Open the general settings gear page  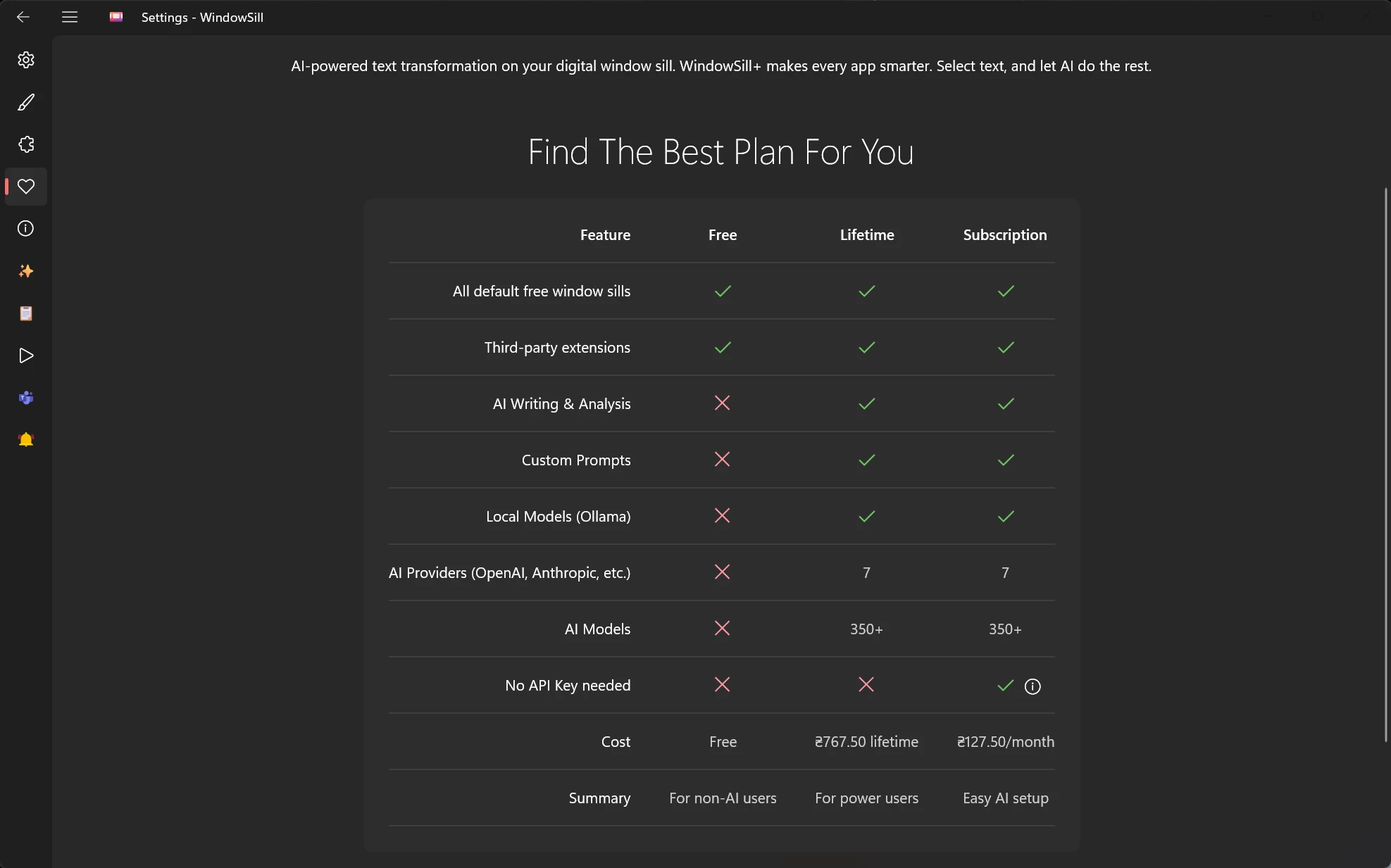26,60
